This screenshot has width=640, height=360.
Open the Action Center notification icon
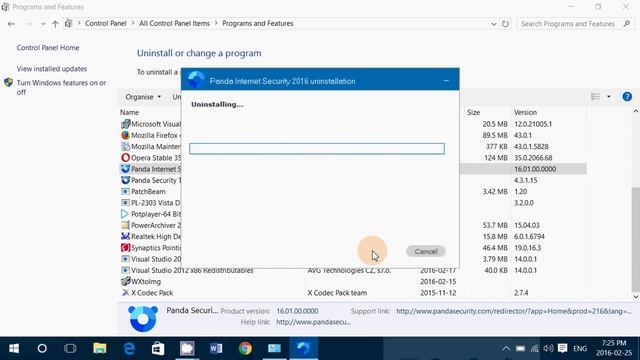(x=562, y=348)
